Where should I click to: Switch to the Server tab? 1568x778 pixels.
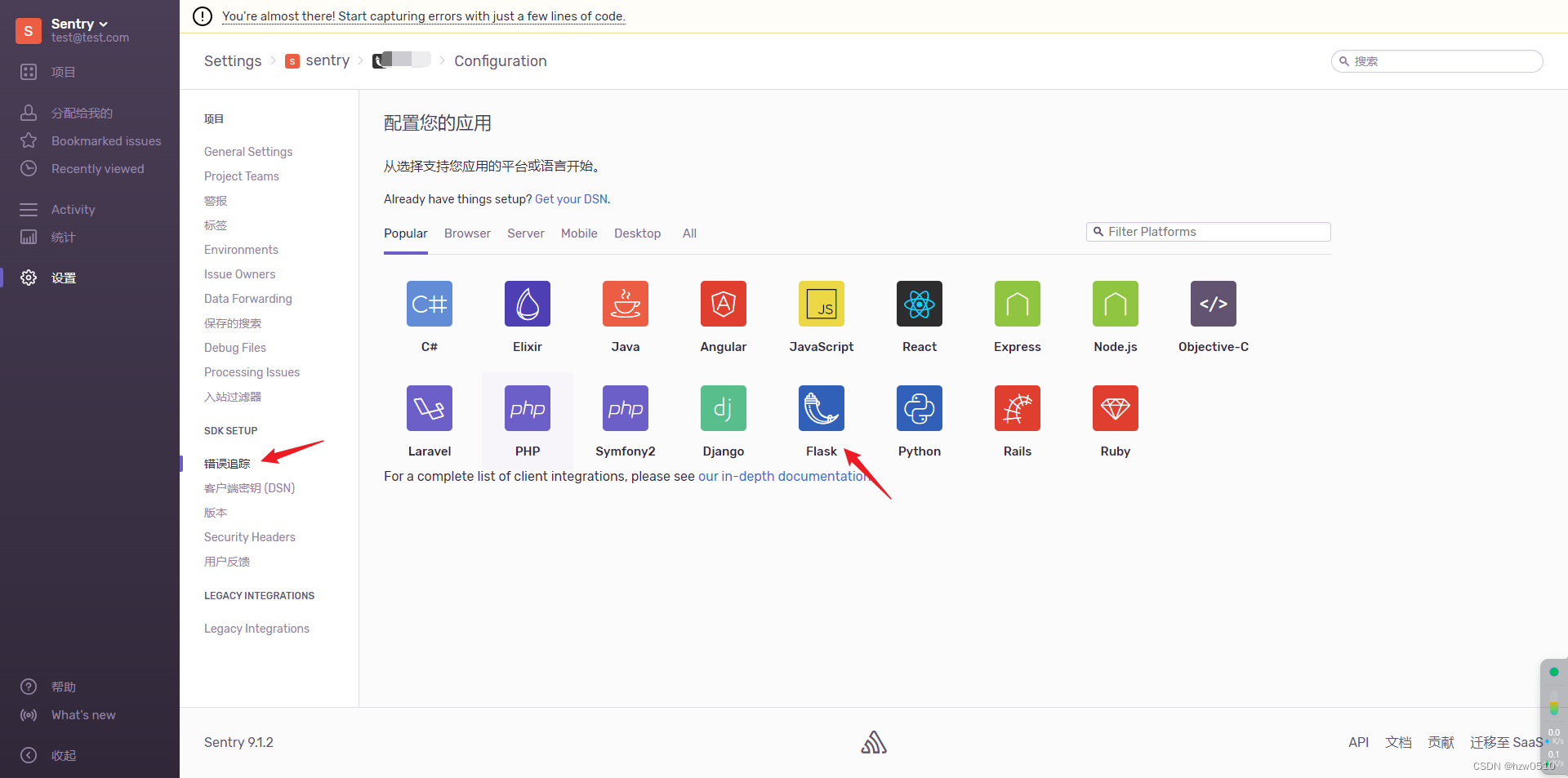coord(526,233)
